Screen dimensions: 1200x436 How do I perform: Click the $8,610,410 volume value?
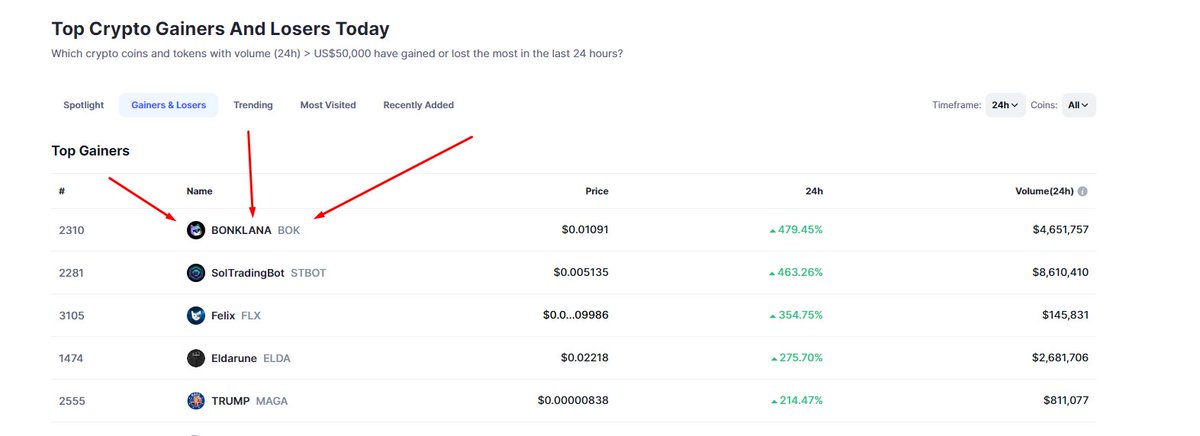click(1060, 273)
